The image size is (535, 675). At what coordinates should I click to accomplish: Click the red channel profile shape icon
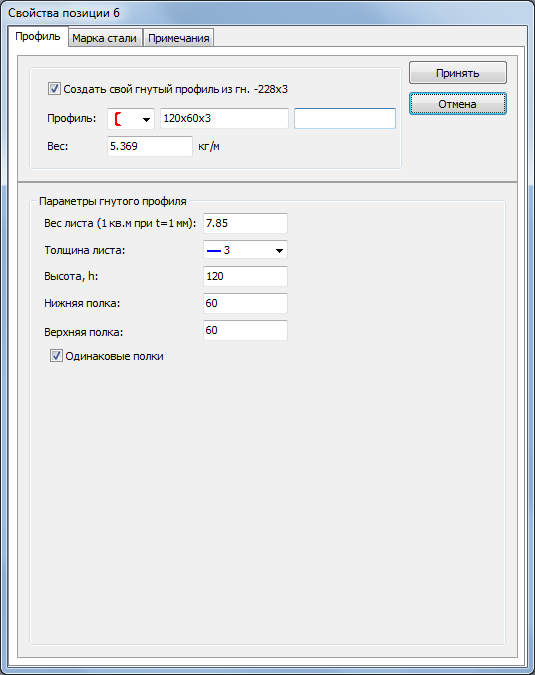(x=118, y=119)
